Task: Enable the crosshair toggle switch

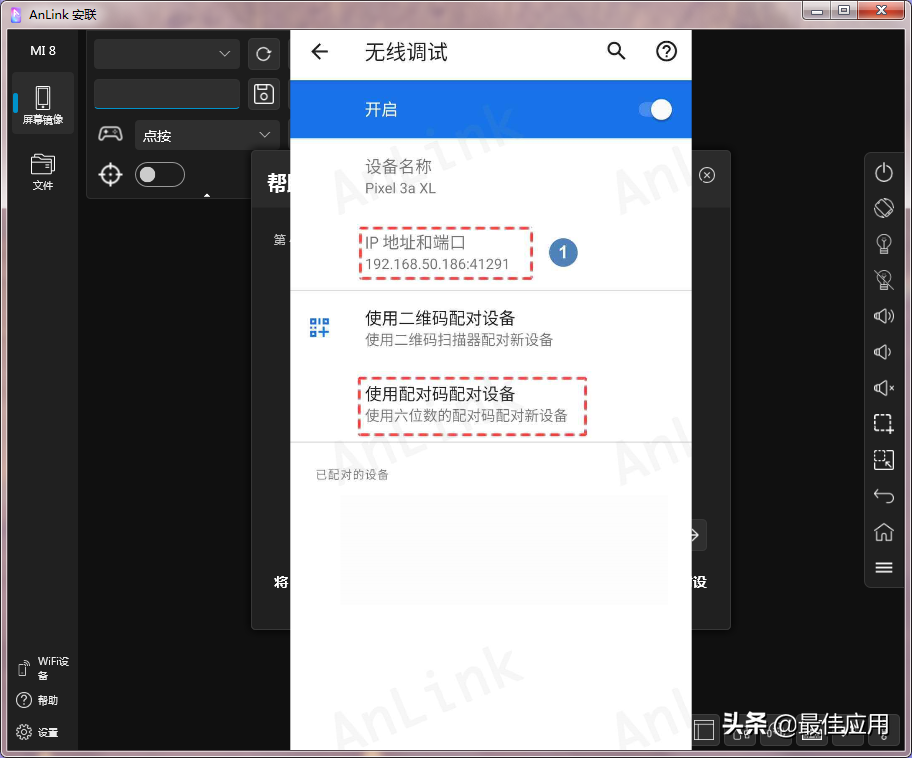Action: (159, 174)
